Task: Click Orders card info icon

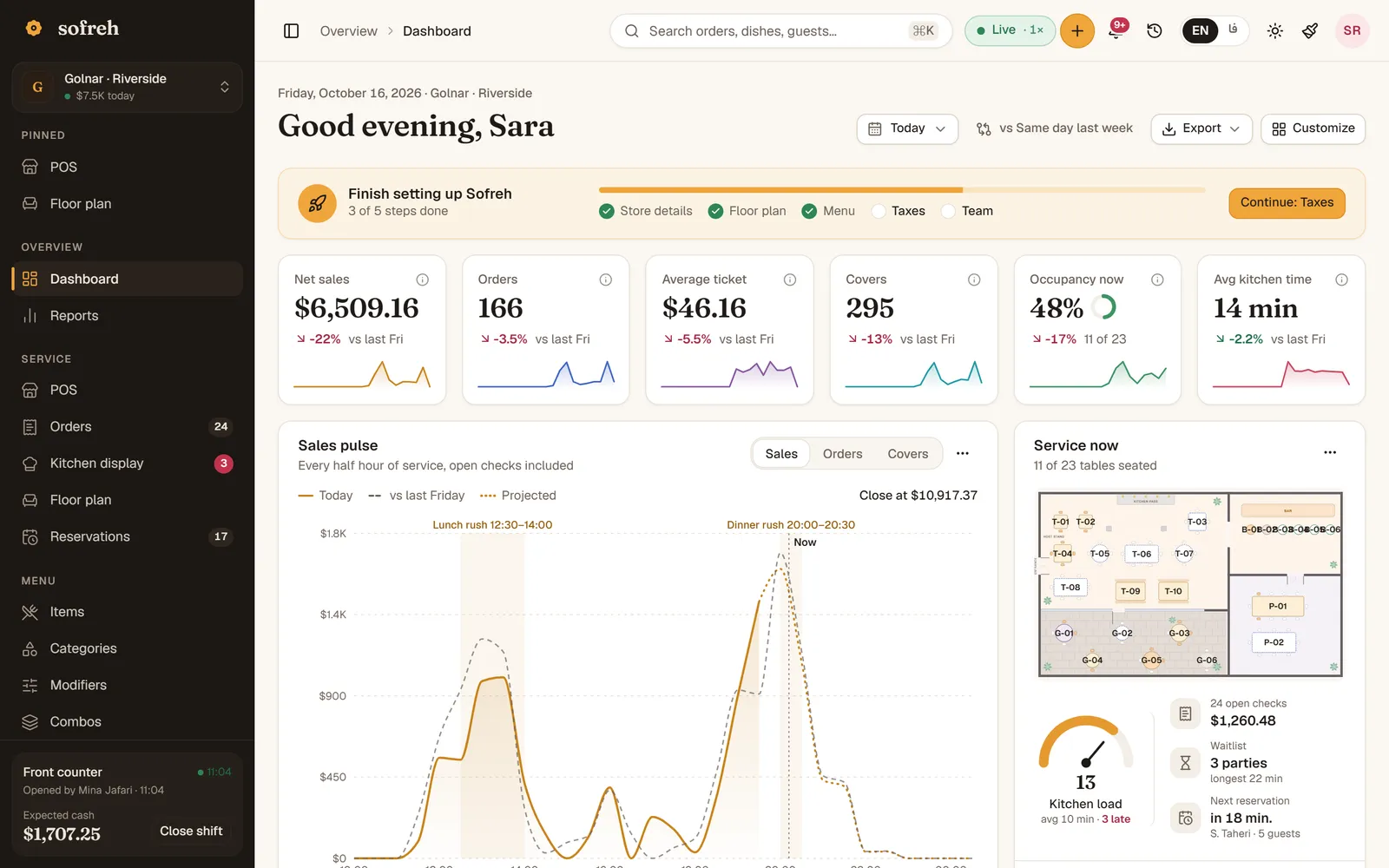Action: (606, 279)
